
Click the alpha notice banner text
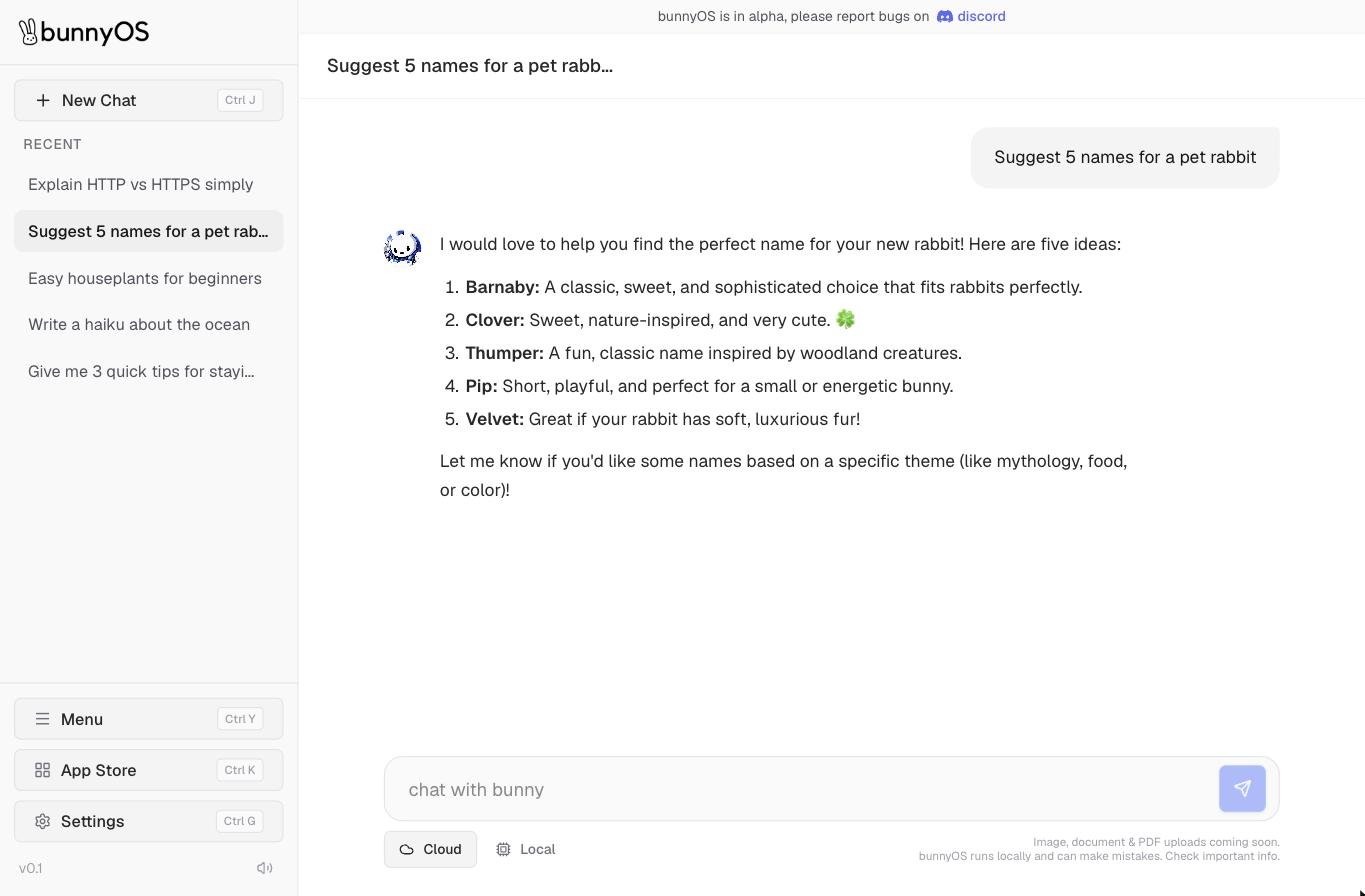794,16
